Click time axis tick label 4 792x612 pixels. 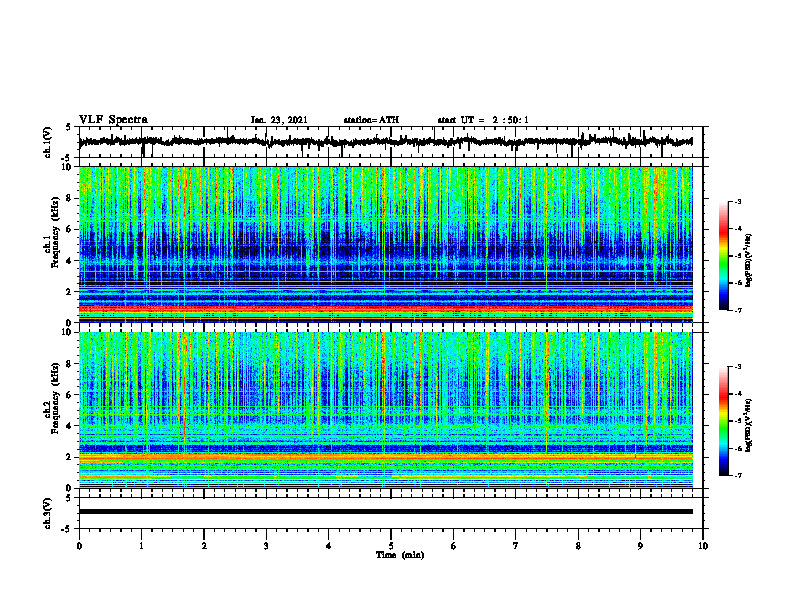click(x=329, y=546)
